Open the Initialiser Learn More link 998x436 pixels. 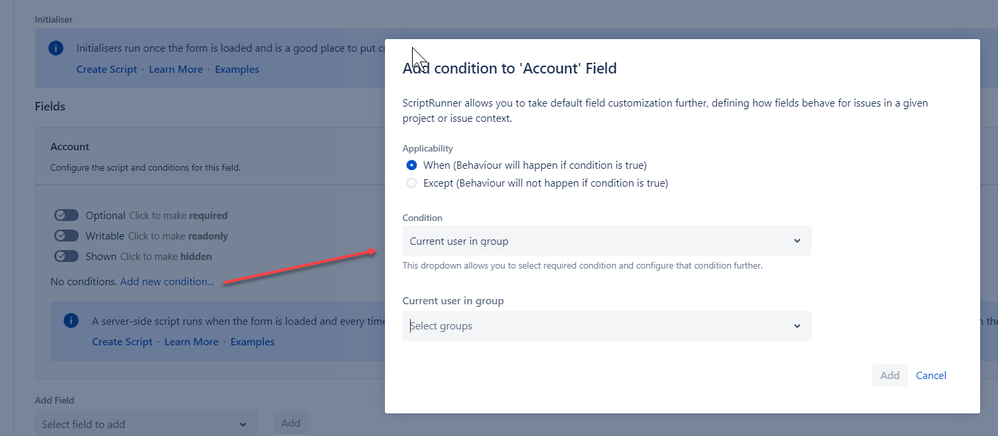pos(176,69)
